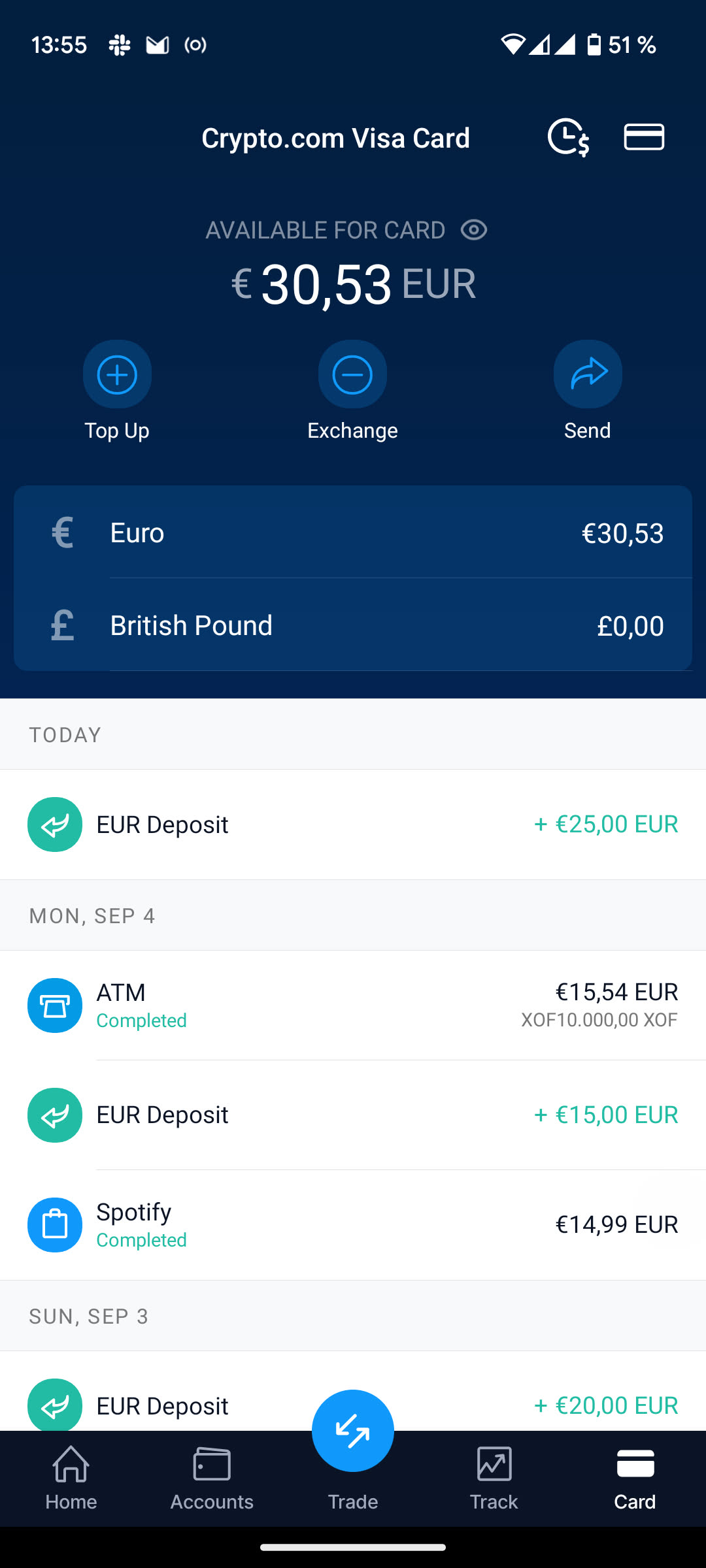Open the Spotify shopping bag icon
Viewport: 706px width, 1568px height.
point(55,1224)
